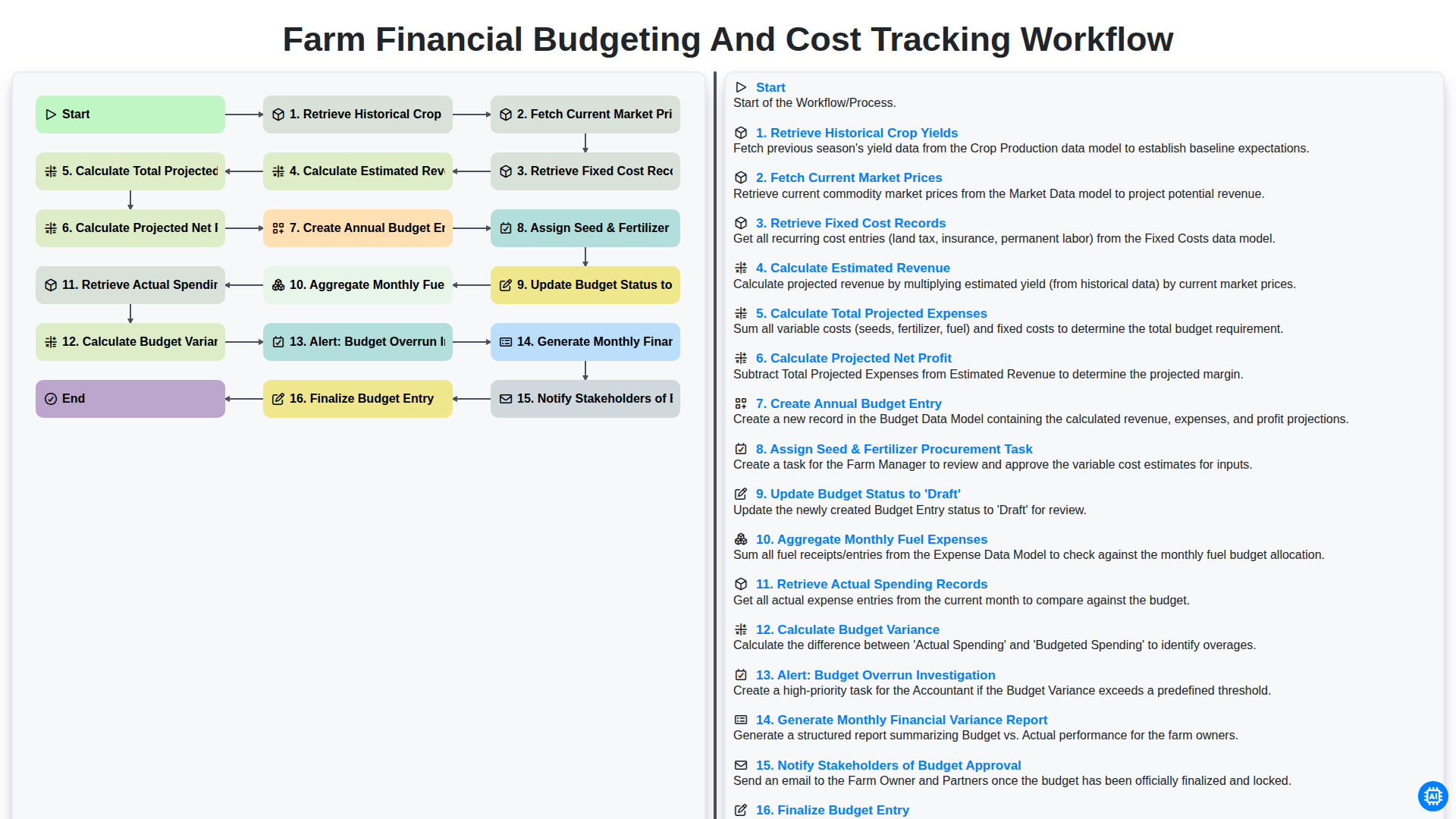
Task: Click the cube icon in node 3. Retrieve Fixed Cost Records
Action: click(506, 171)
